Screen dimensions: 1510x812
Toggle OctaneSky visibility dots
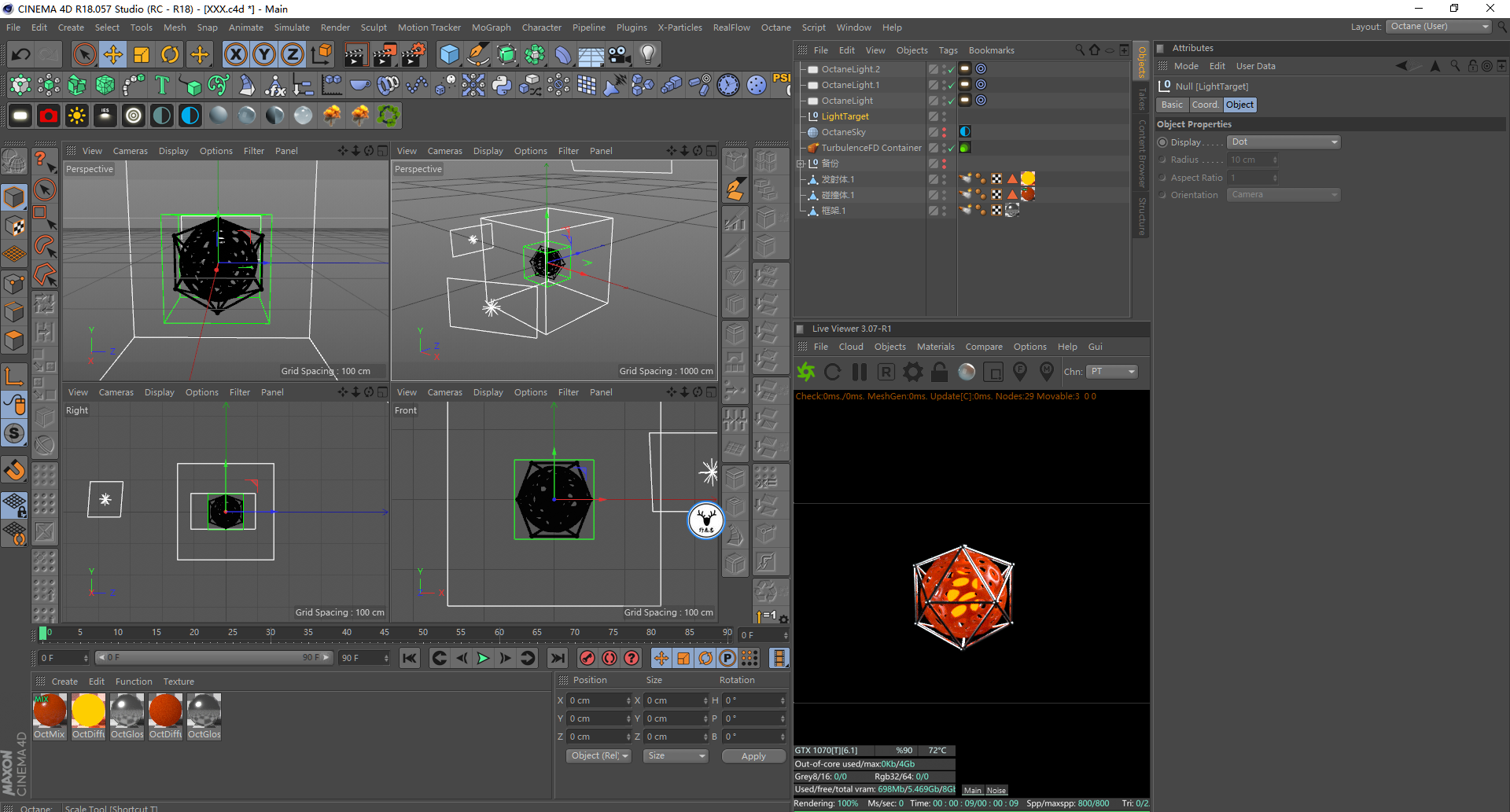[945, 132]
